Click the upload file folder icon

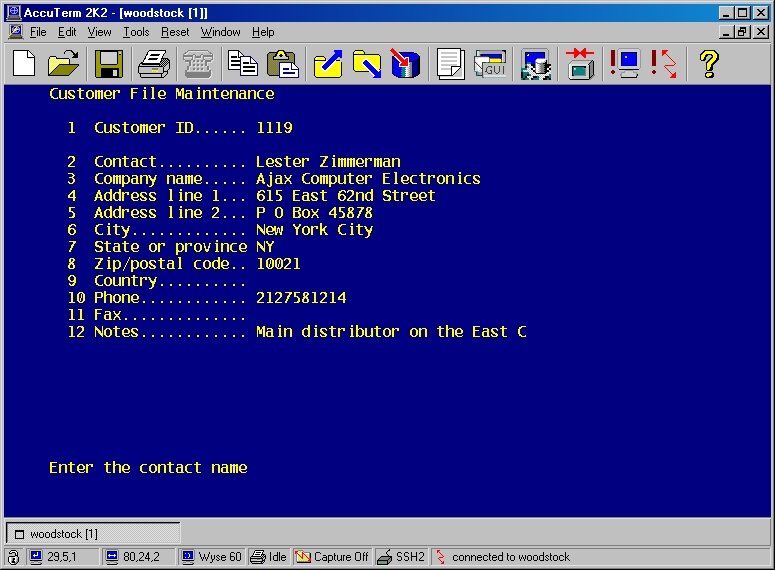[x=328, y=64]
